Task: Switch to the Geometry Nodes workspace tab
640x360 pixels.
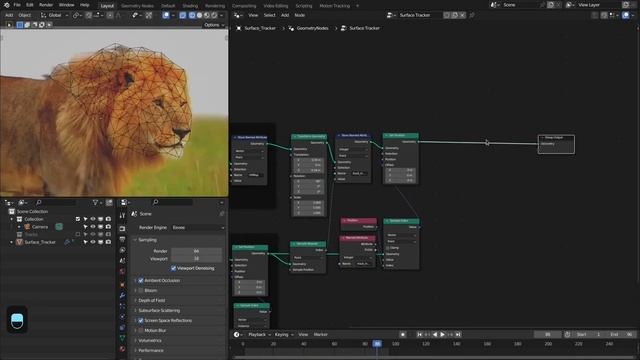Action: [138, 6]
